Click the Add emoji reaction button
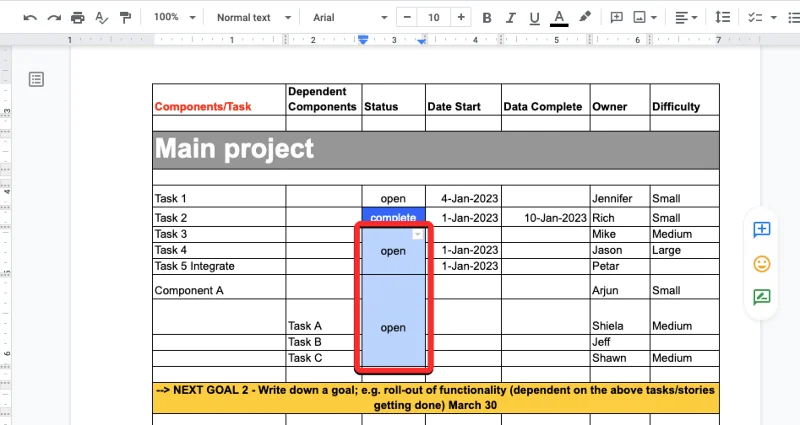Screen dimensions: 800x425 coord(762,264)
